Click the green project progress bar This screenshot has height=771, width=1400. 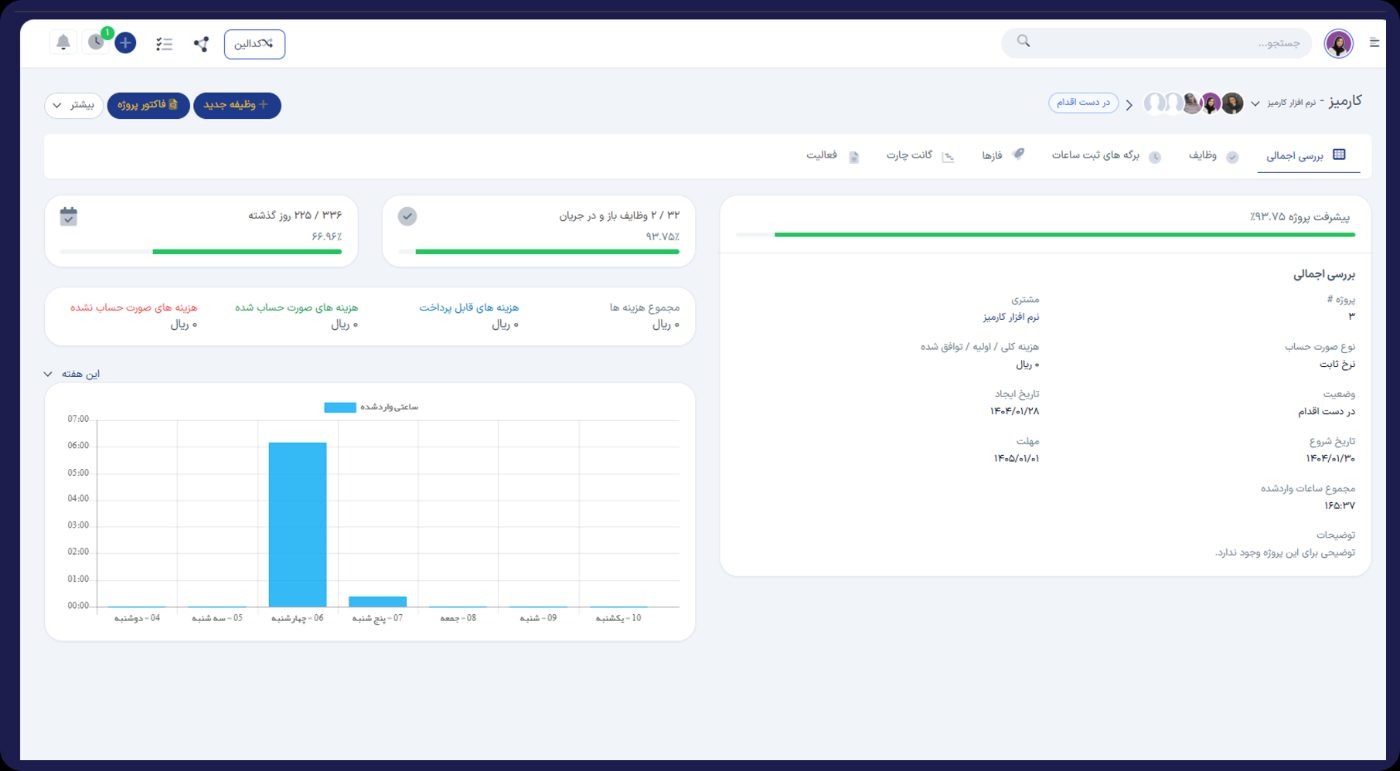click(x=1063, y=235)
